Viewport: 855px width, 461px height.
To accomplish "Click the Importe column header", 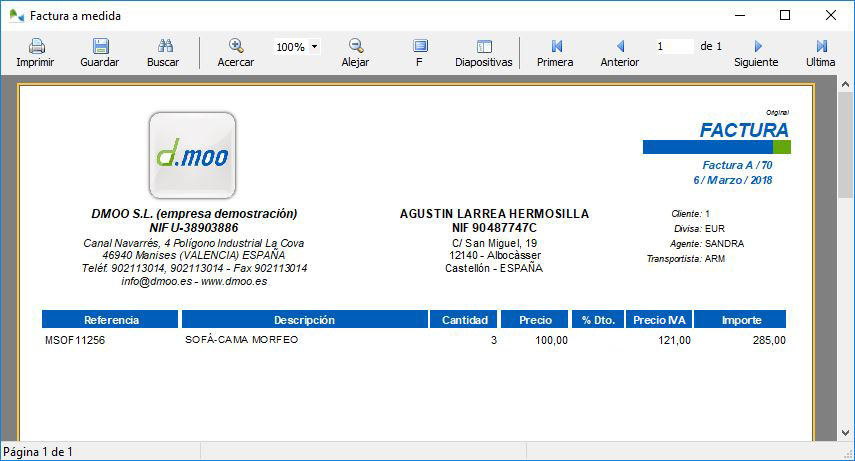I will point(741,320).
